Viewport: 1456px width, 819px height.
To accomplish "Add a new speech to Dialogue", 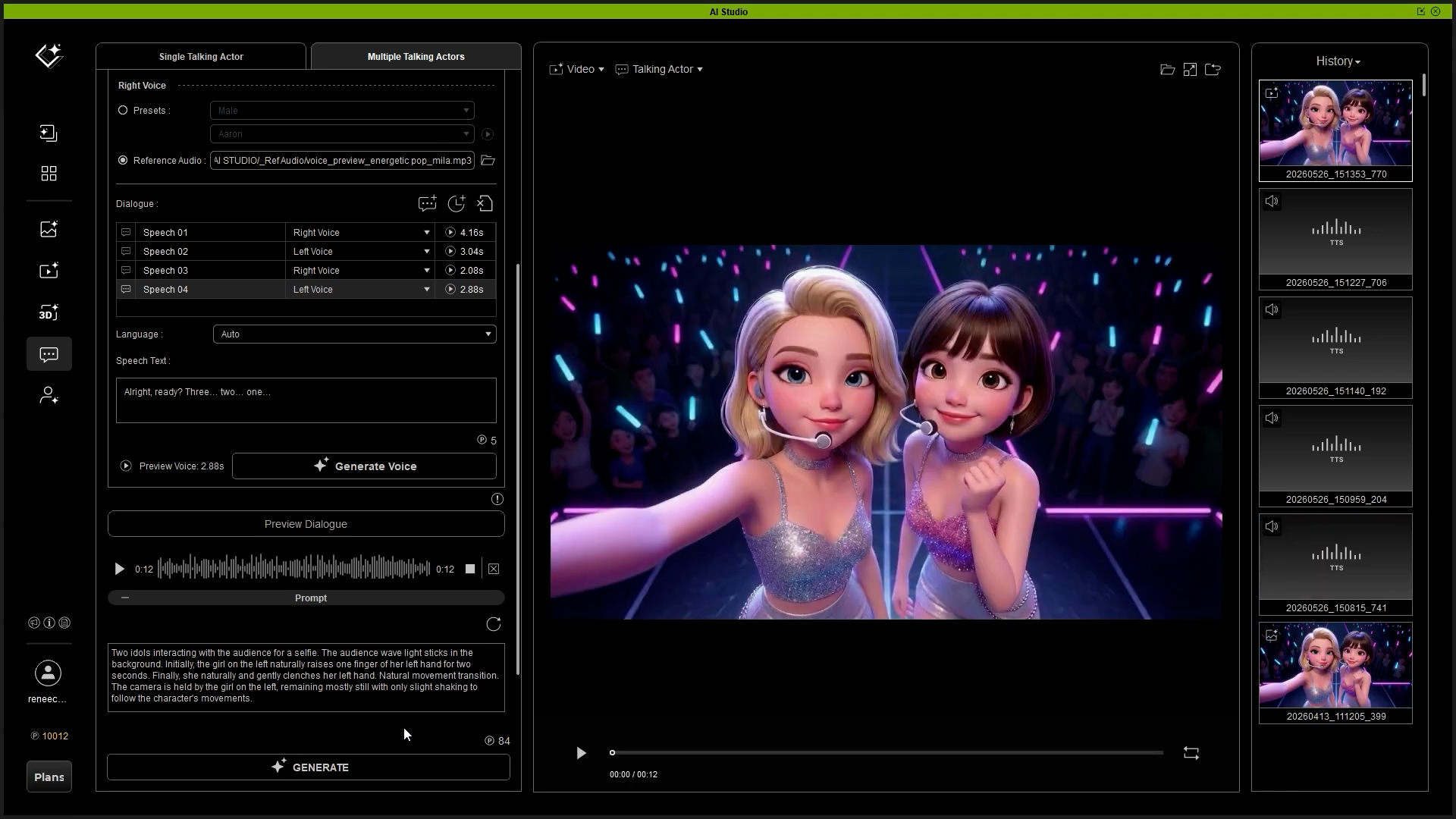I will pos(427,203).
